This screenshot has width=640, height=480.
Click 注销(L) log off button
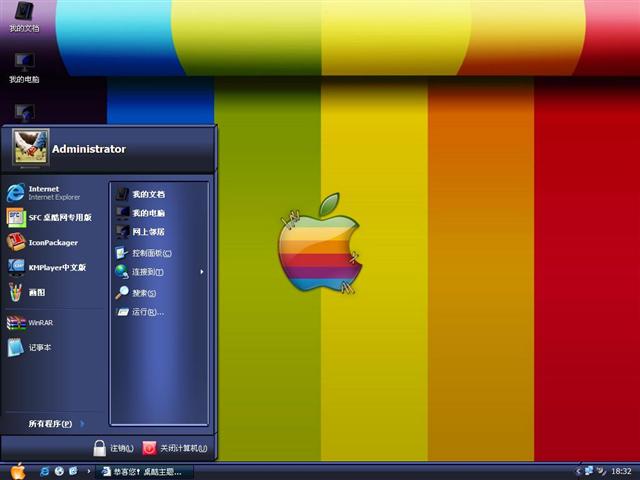pos(113,448)
